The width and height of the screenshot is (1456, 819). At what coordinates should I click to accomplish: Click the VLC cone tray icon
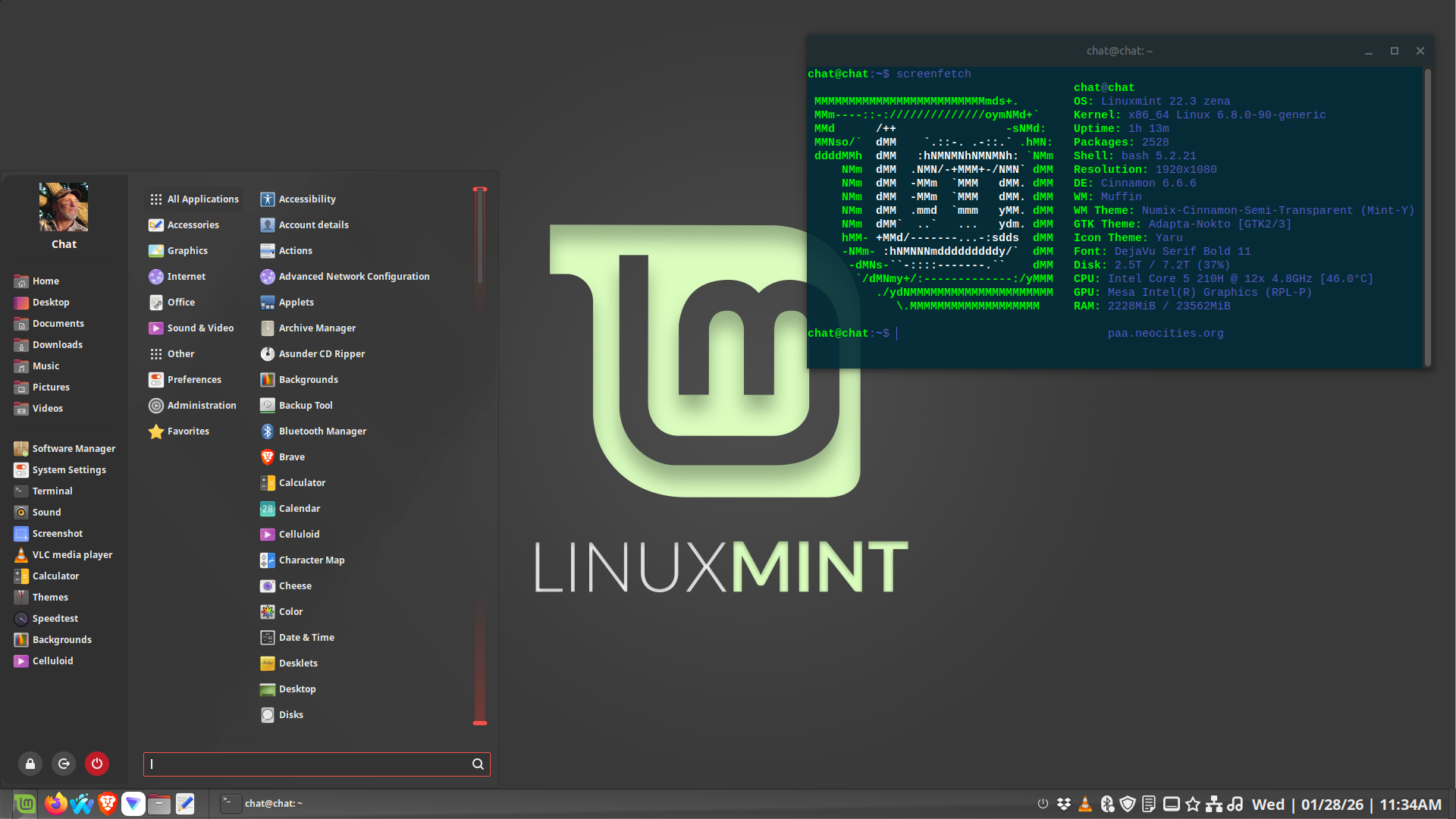click(x=1085, y=804)
